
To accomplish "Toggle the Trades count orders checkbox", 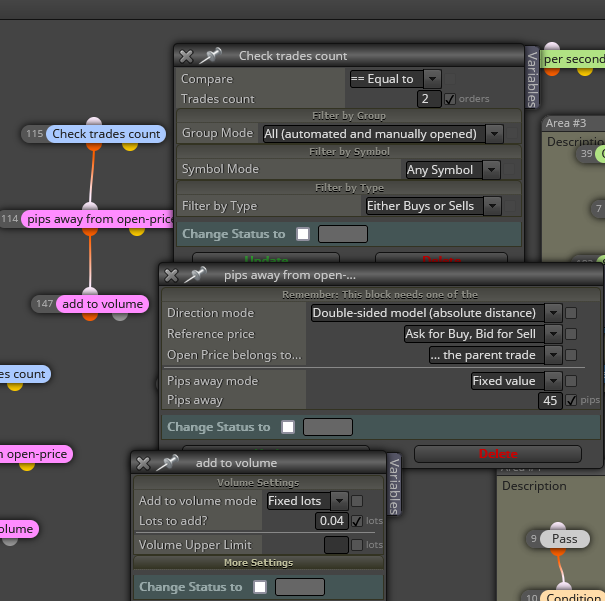I will pos(450,99).
